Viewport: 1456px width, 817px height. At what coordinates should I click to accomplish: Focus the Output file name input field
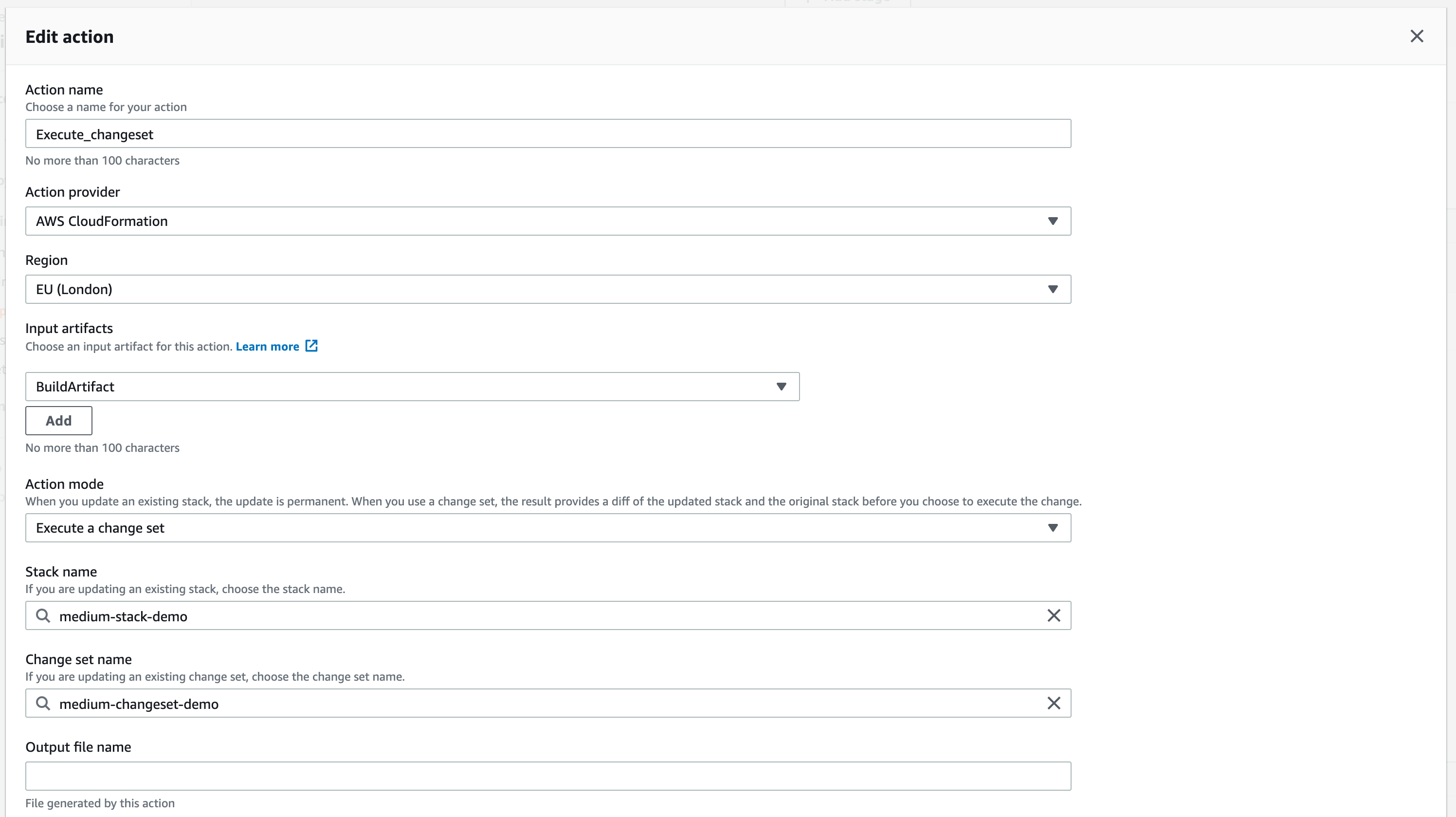(x=547, y=776)
